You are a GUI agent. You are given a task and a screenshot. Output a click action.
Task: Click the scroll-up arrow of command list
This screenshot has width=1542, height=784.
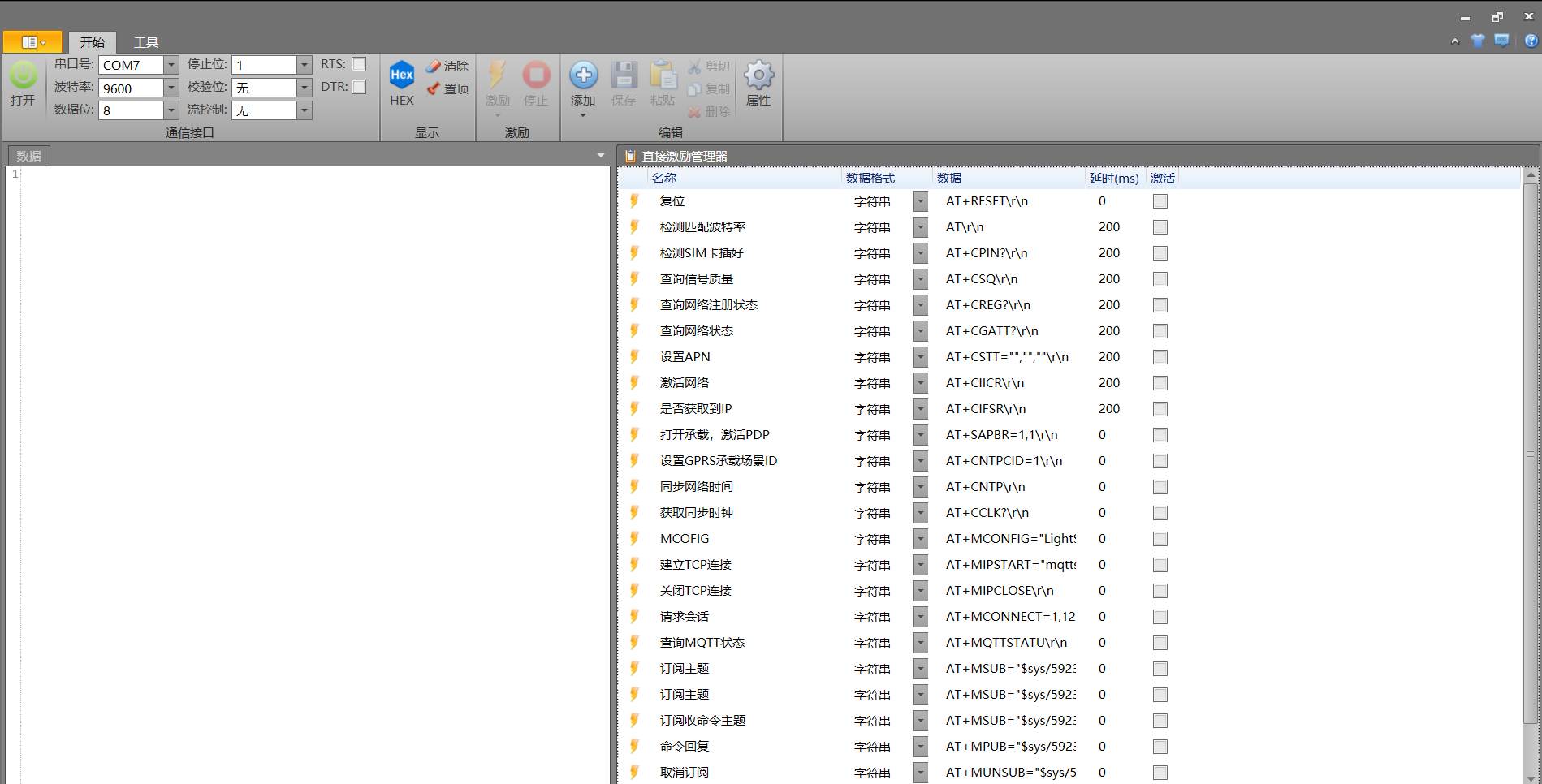[x=1531, y=174]
